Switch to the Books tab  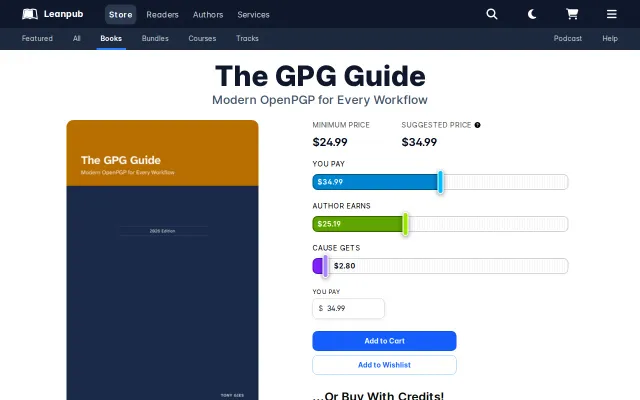[x=111, y=38]
